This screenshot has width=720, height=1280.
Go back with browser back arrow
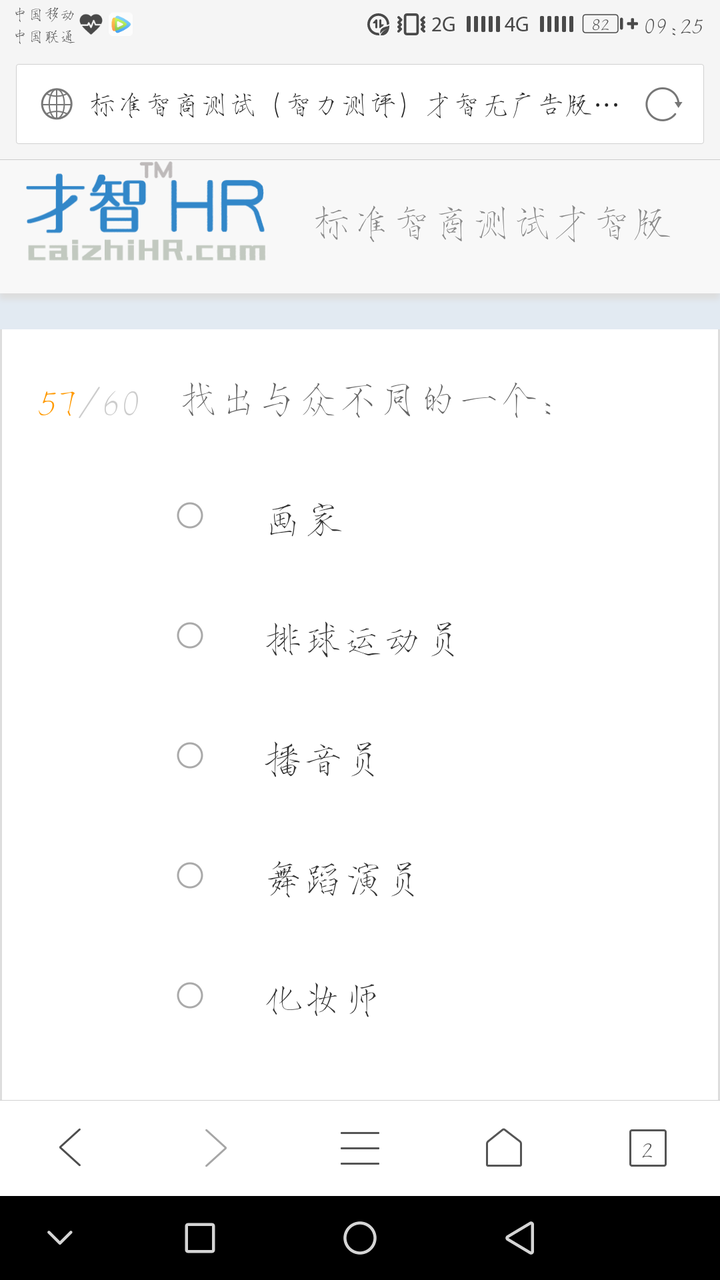click(70, 1148)
